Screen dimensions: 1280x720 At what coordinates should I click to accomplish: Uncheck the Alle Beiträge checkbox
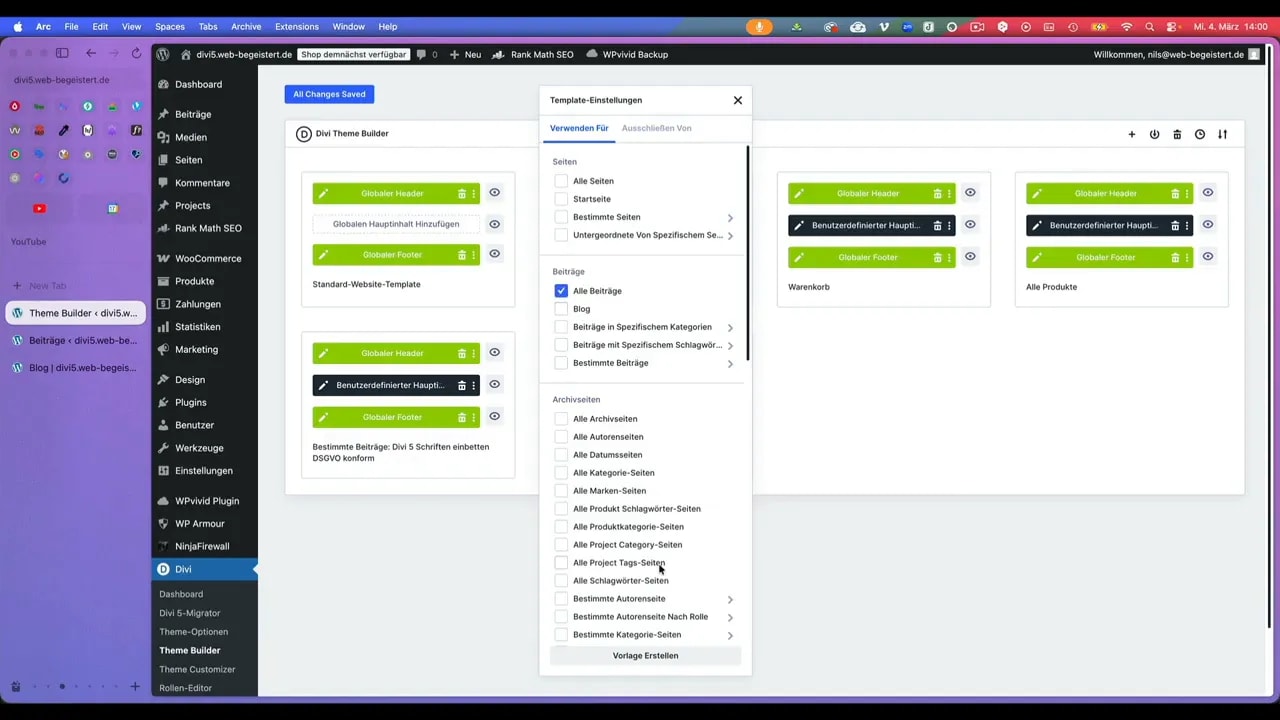tap(561, 291)
